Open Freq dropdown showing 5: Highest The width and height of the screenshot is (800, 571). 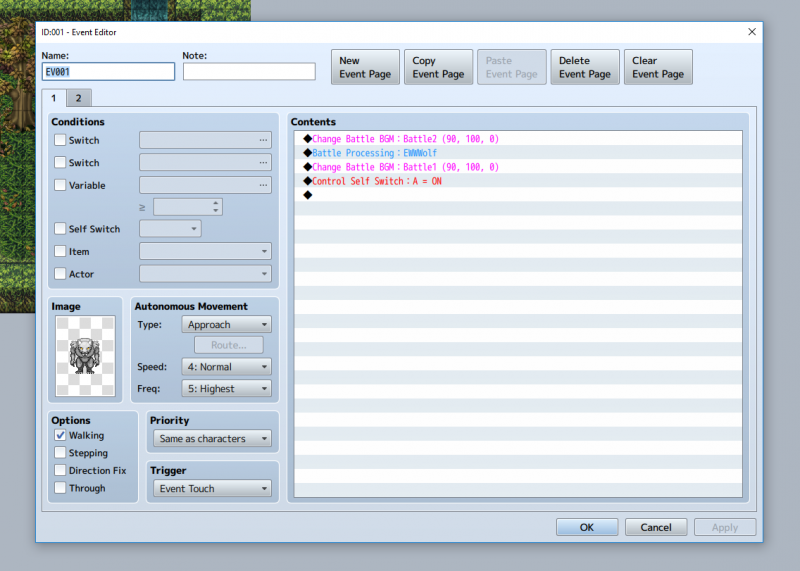tap(227, 389)
